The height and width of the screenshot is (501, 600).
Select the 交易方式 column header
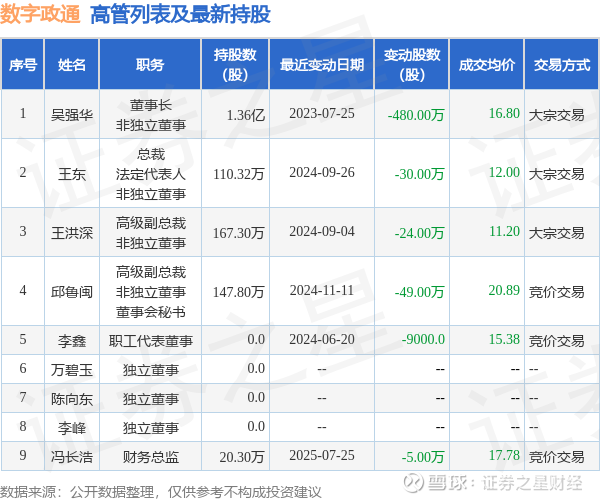(562, 64)
